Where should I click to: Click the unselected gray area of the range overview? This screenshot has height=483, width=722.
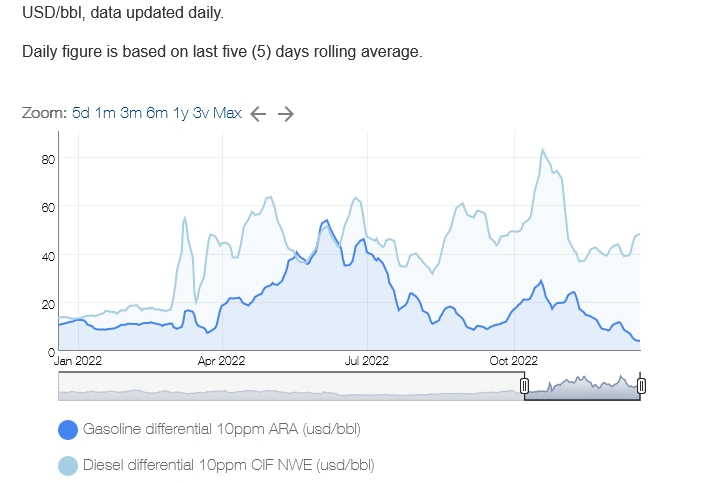coord(291,386)
